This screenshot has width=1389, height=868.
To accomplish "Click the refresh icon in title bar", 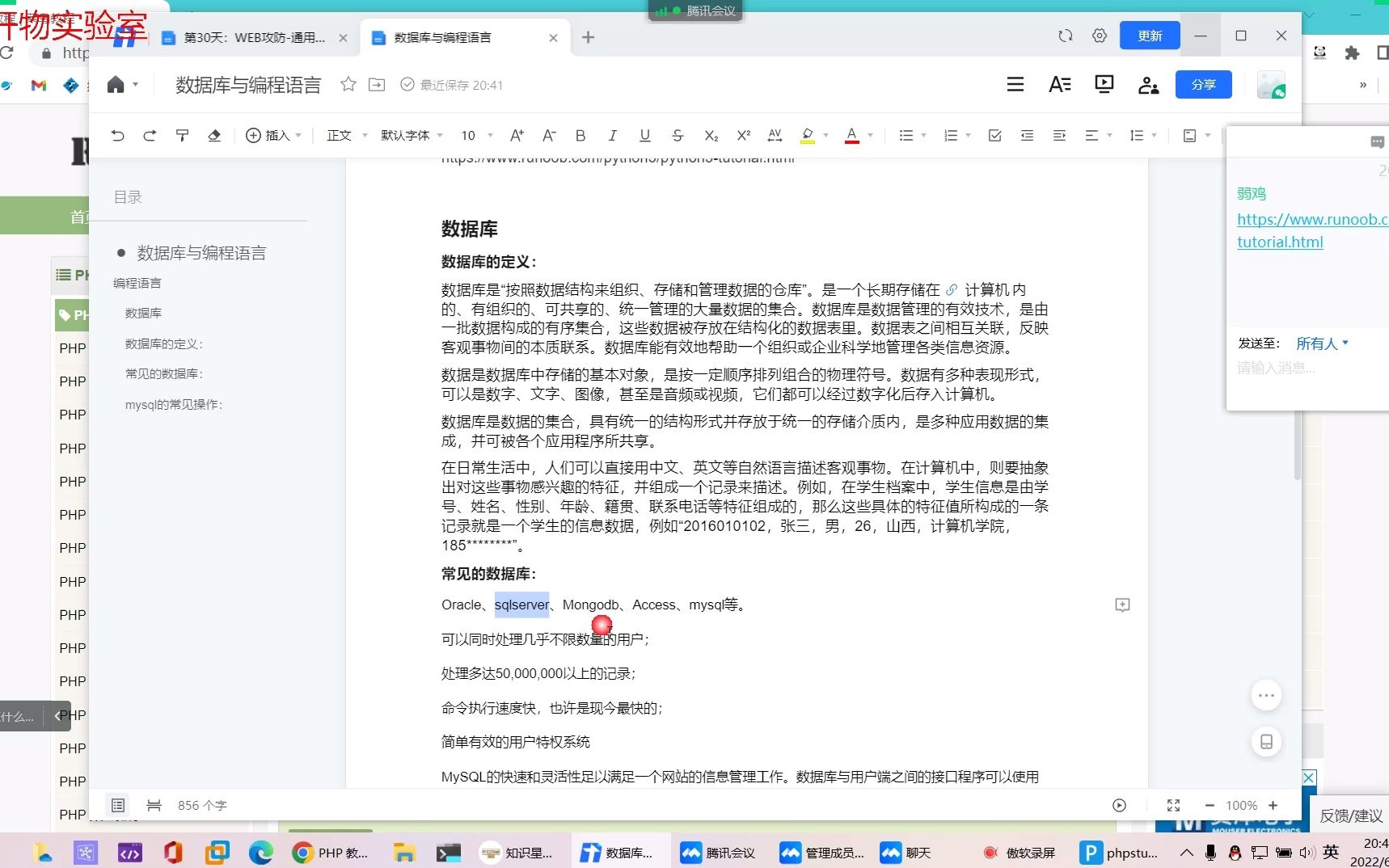I will tap(1066, 36).
